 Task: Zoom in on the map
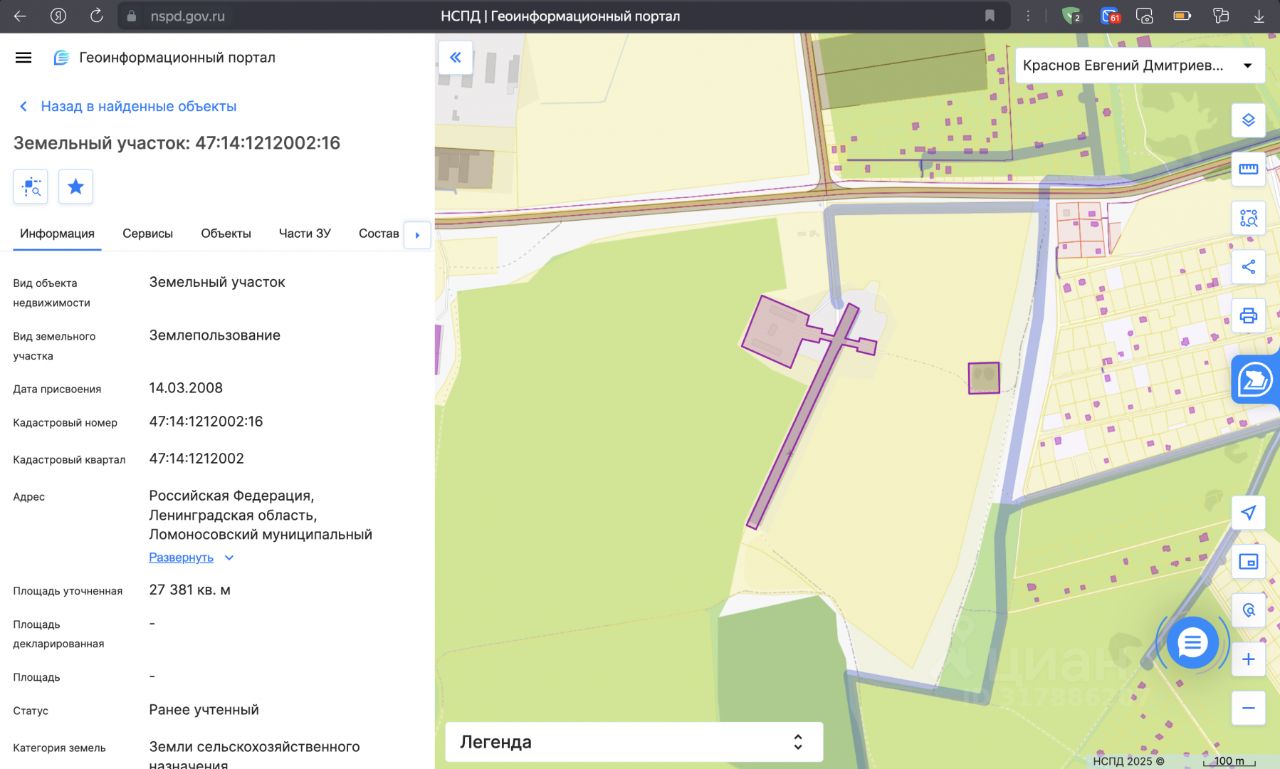point(1248,660)
